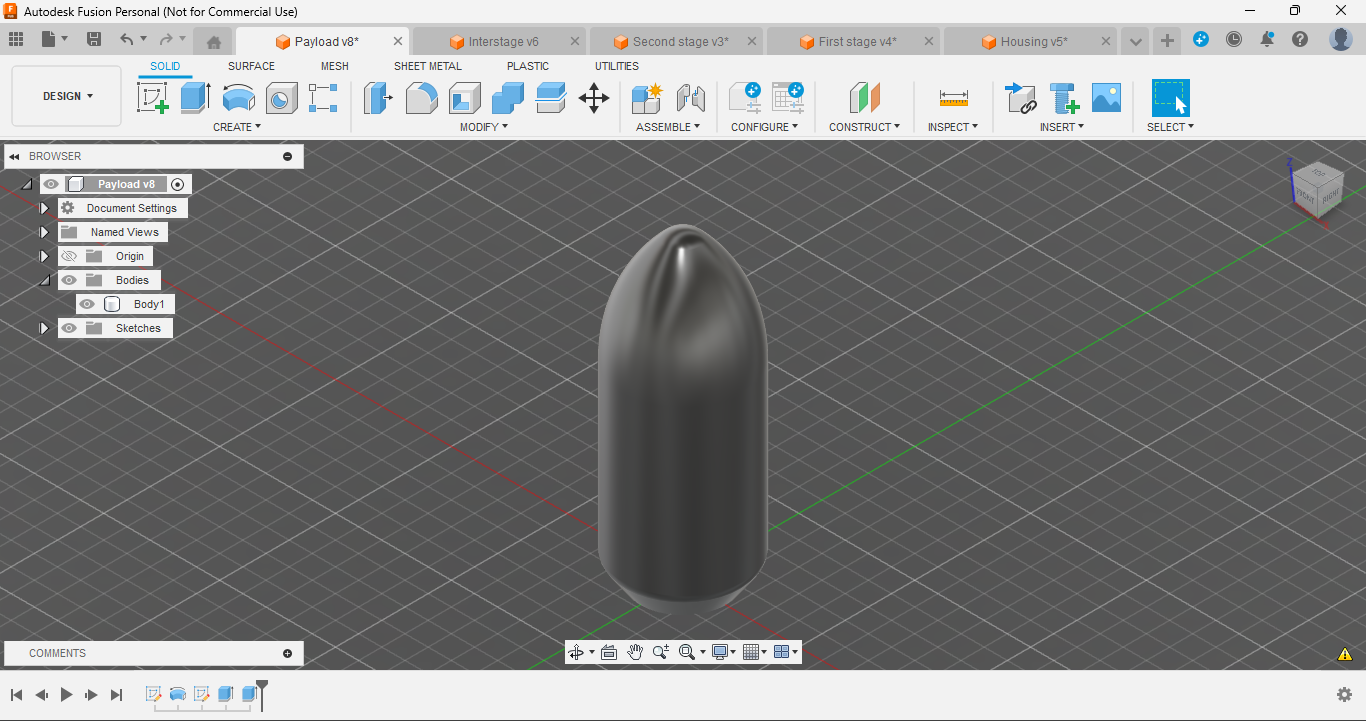Expand the COMMENTS panel
This screenshot has width=1366, height=721.
pos(288,653)
